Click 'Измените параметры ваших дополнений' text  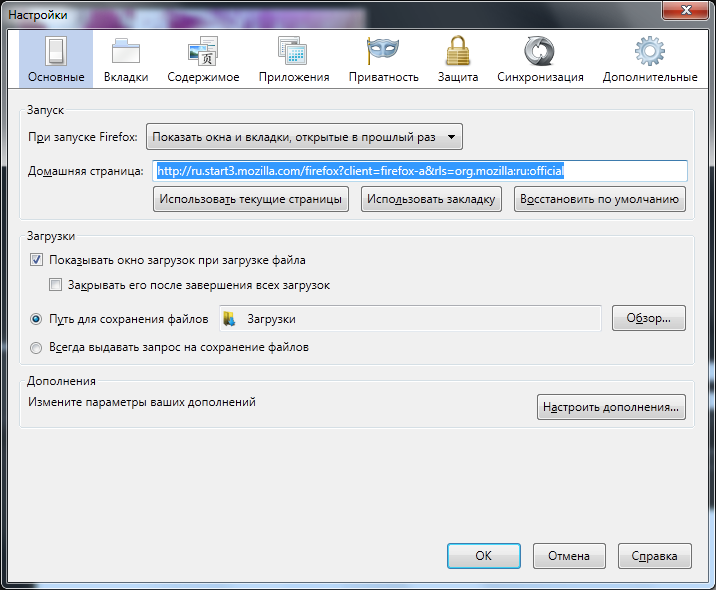point(142,402)
